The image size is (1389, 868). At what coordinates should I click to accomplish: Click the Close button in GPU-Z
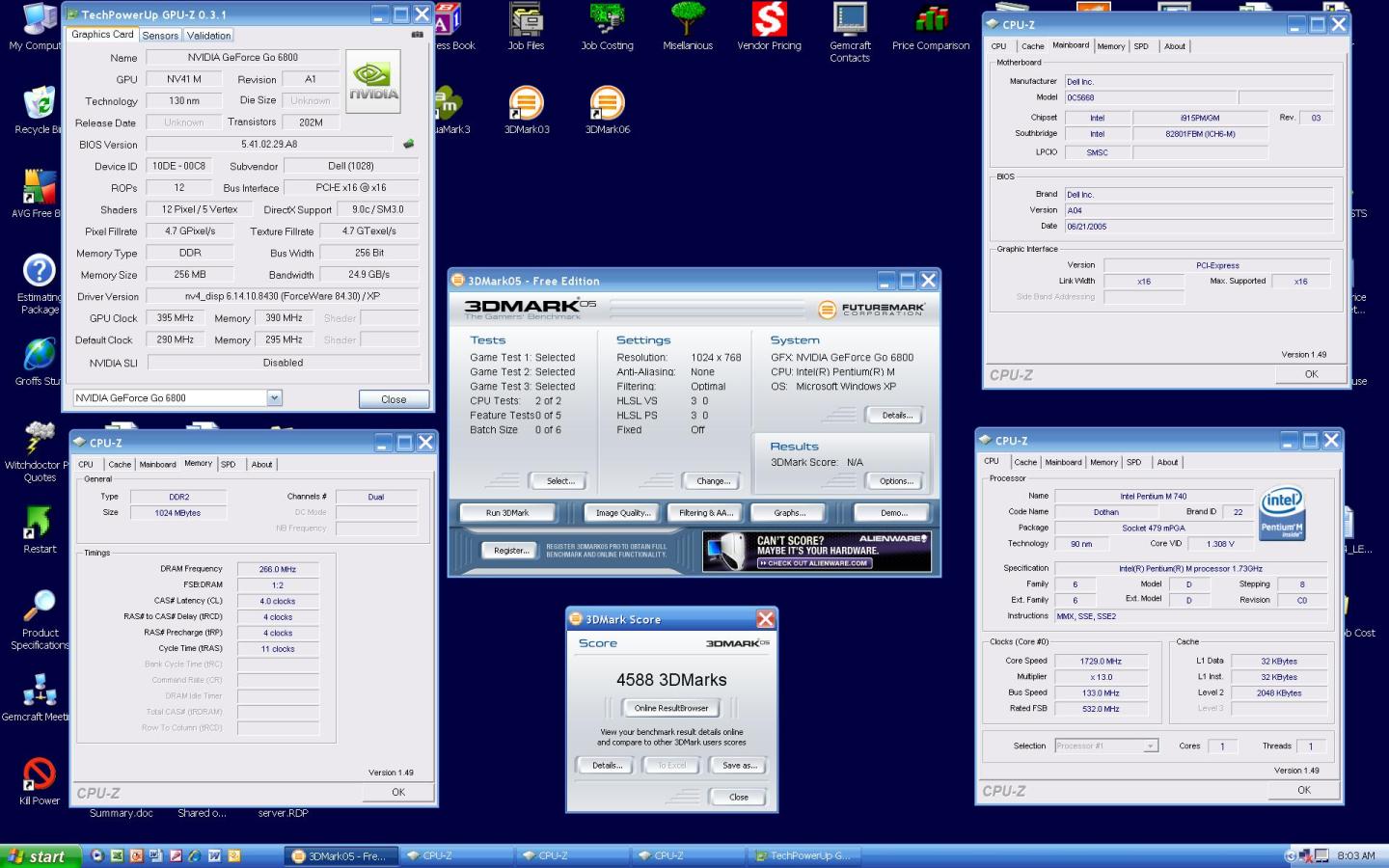pyautogui.click(x=394, y=399)
